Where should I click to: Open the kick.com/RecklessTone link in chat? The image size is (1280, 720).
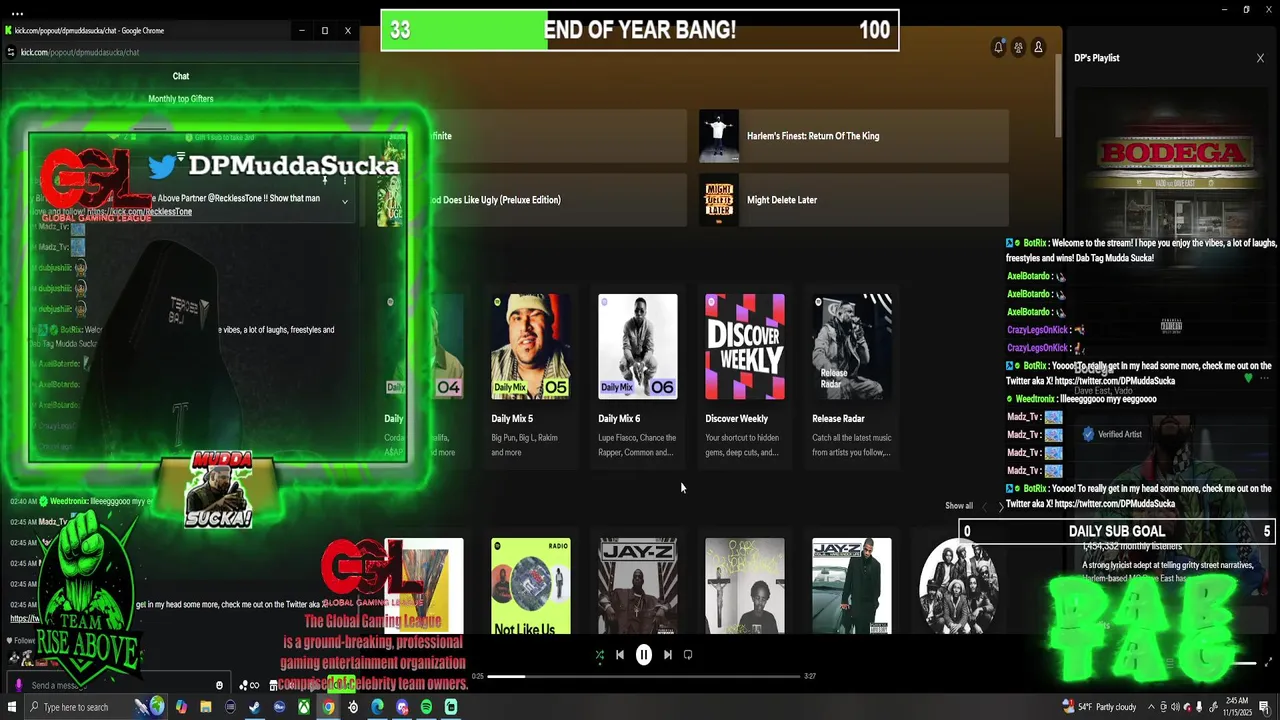tap(139, 212)
